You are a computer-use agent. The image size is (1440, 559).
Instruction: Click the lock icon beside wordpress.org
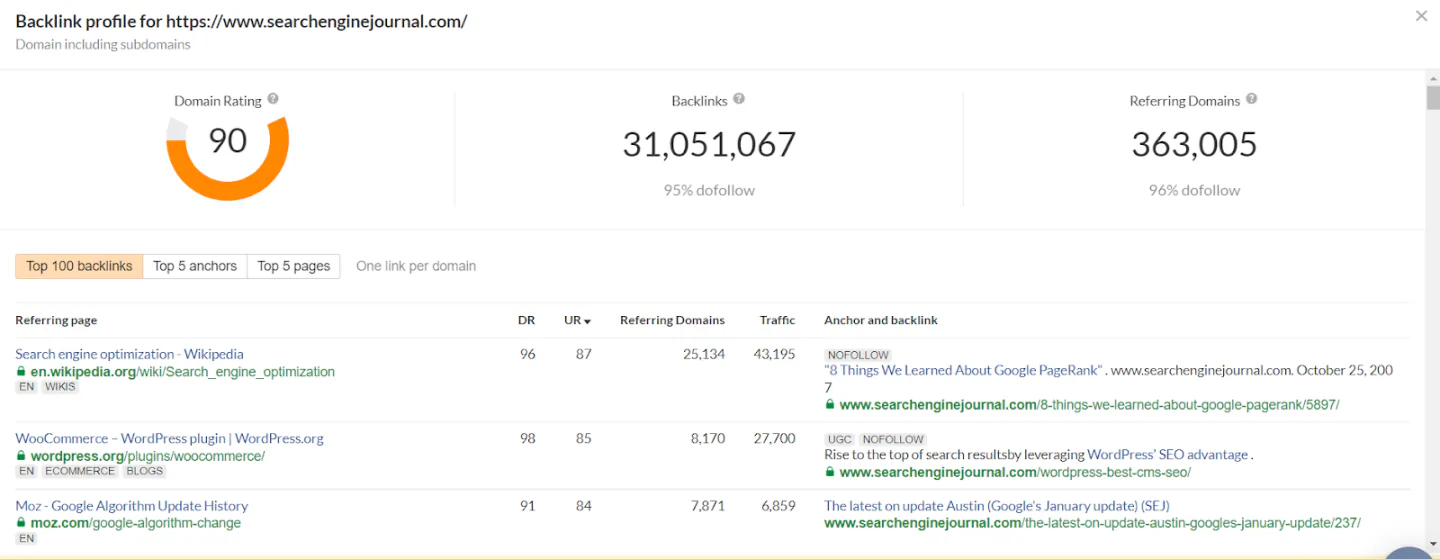coord(21,456)
